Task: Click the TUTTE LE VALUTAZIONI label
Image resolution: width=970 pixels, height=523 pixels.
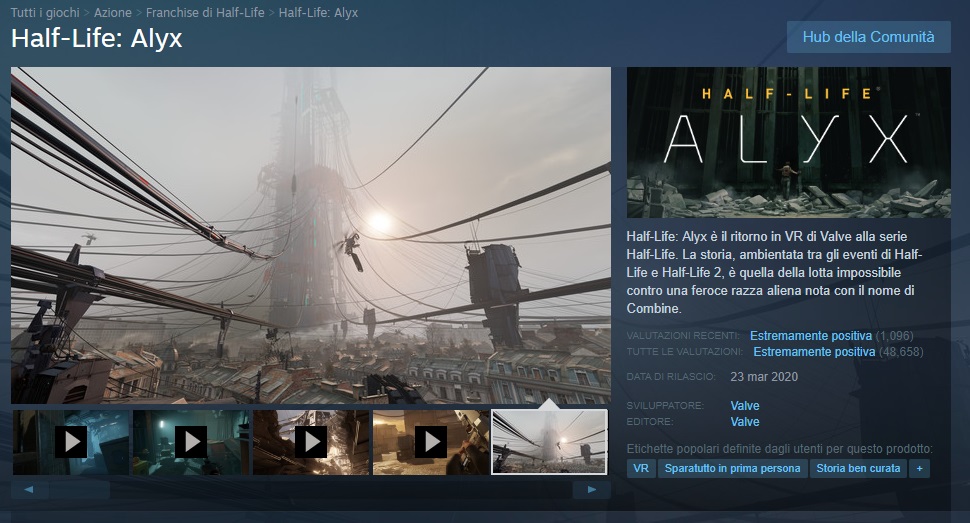Action: (x=685, y=352)
